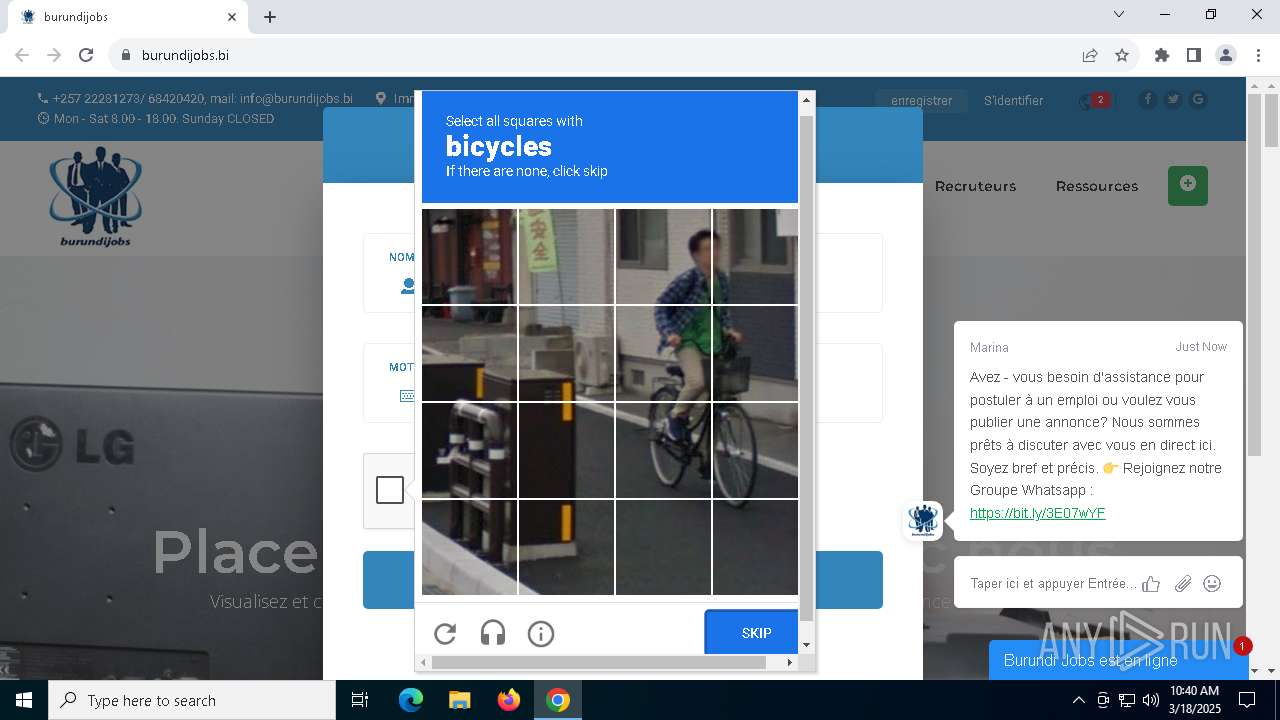The width and height of the screenshot is (1280, 720).
Task: Click the enregistrer button
Action: coord(922,100)
